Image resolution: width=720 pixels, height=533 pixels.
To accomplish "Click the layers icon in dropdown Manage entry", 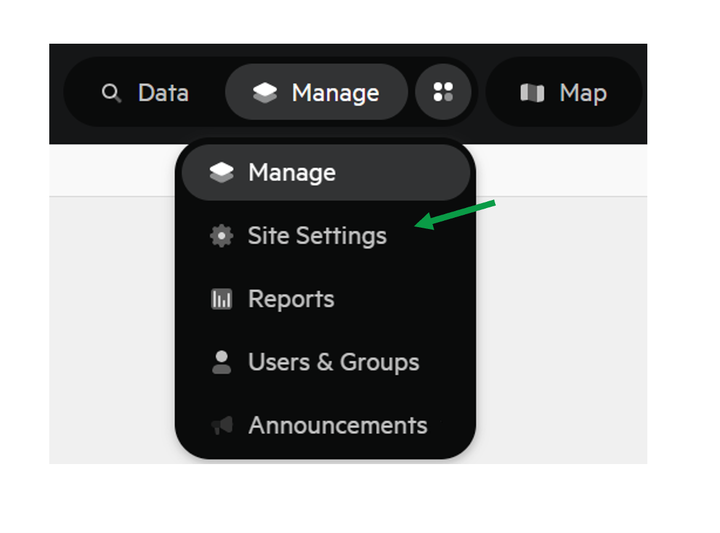I will tap(221, 173).
